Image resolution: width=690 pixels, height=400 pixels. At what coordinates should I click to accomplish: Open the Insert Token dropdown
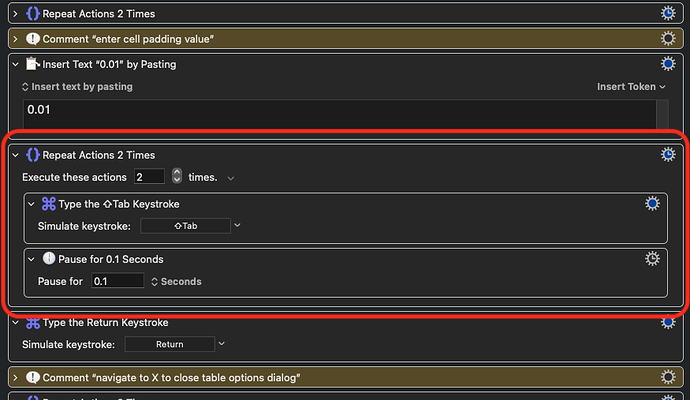point(631,87)
